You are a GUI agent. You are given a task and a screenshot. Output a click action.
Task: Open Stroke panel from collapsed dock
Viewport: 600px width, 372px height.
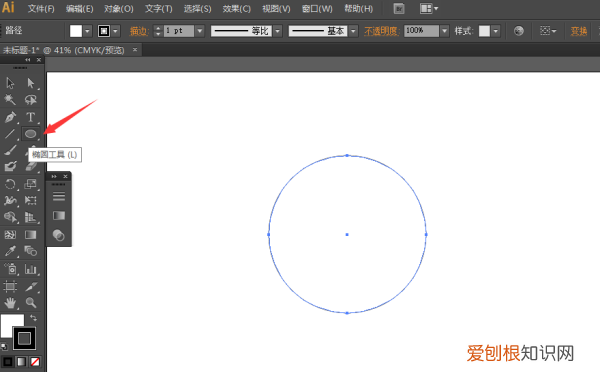[59, 196]
